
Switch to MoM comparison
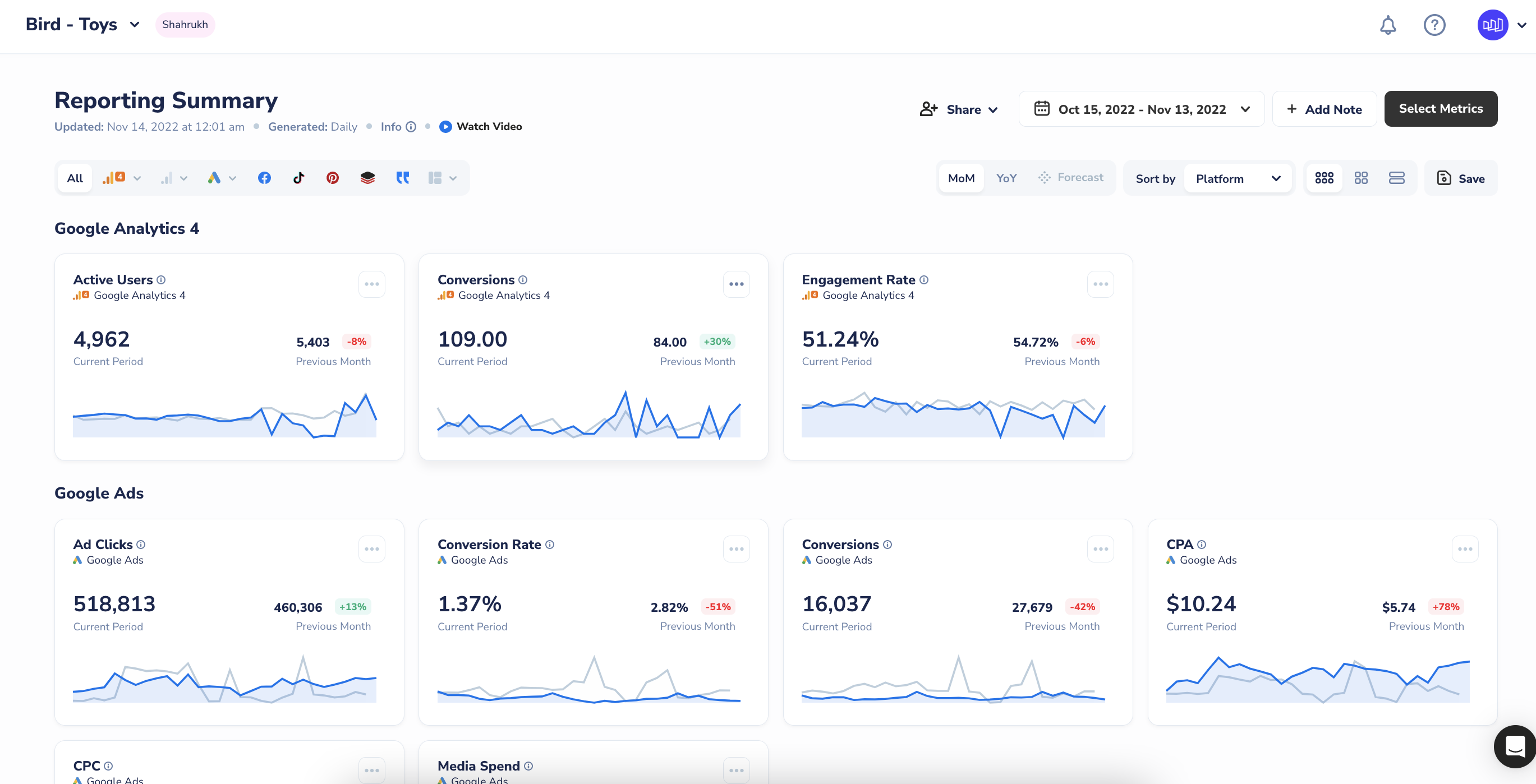[961, 178]
